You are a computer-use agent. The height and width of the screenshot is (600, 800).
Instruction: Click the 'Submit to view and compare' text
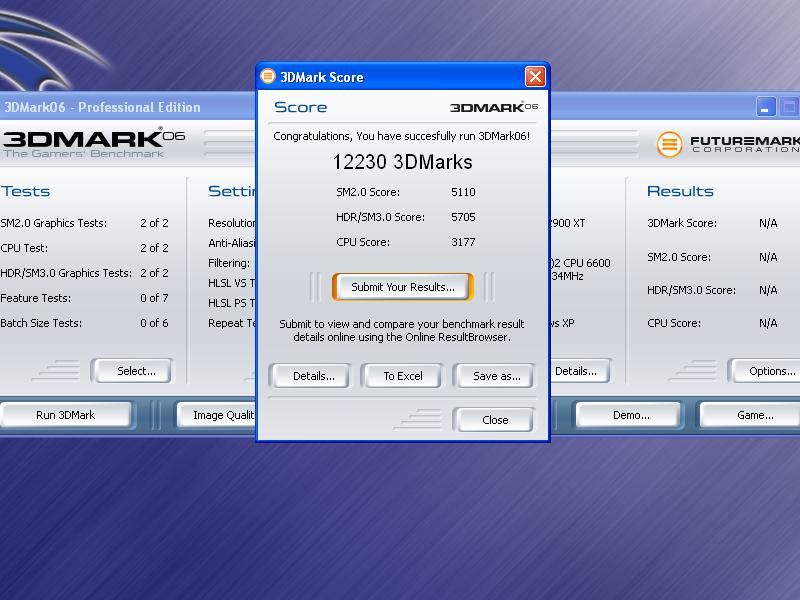click(402, 331)
